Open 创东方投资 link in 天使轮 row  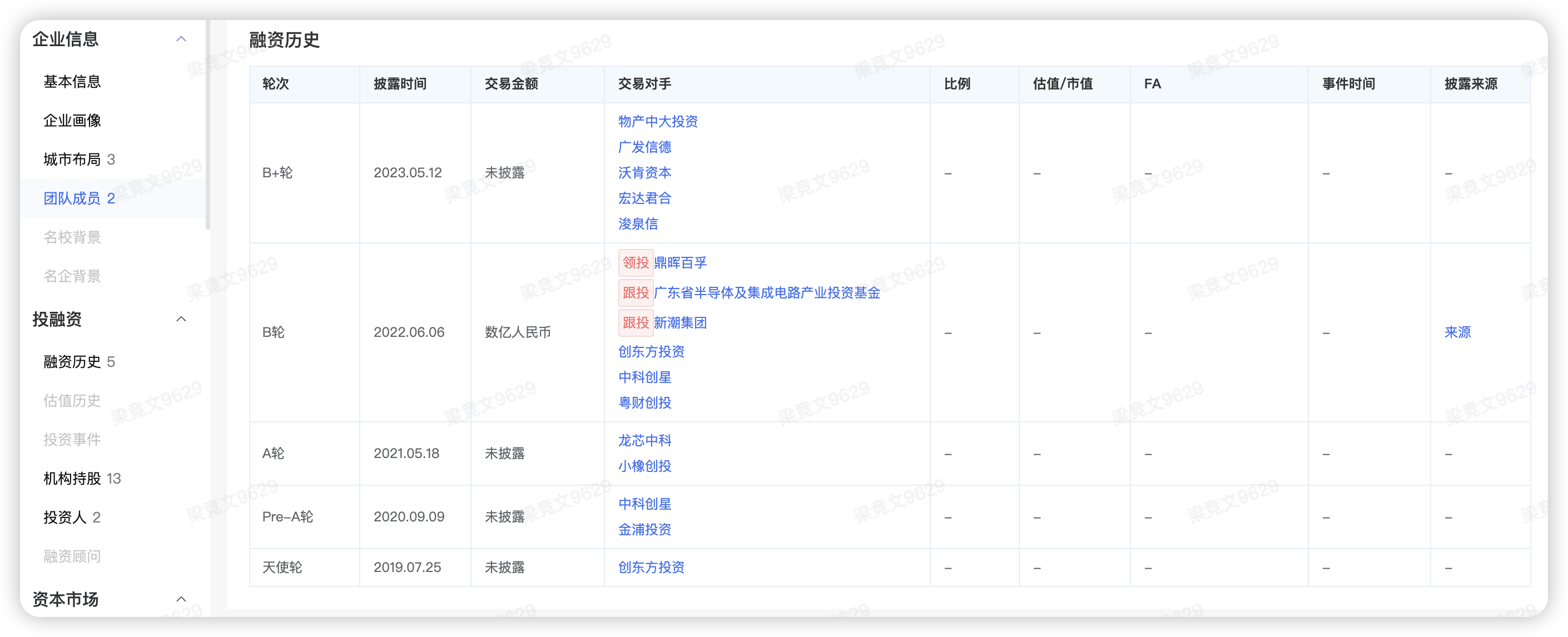tap(651, 568)
